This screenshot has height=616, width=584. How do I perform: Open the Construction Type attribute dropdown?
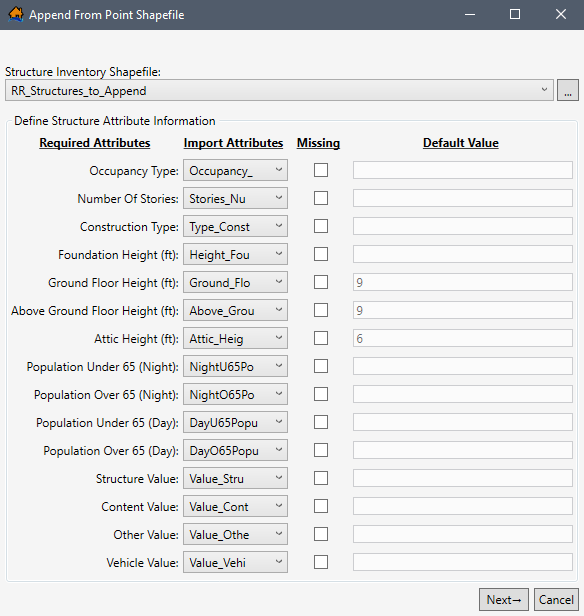[235, 226]
